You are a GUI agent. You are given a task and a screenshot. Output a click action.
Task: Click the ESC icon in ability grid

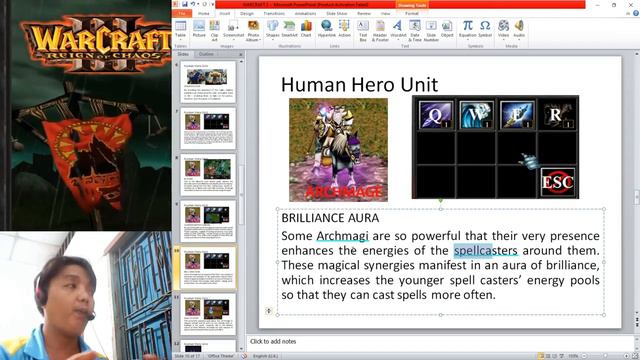point(557,182)
